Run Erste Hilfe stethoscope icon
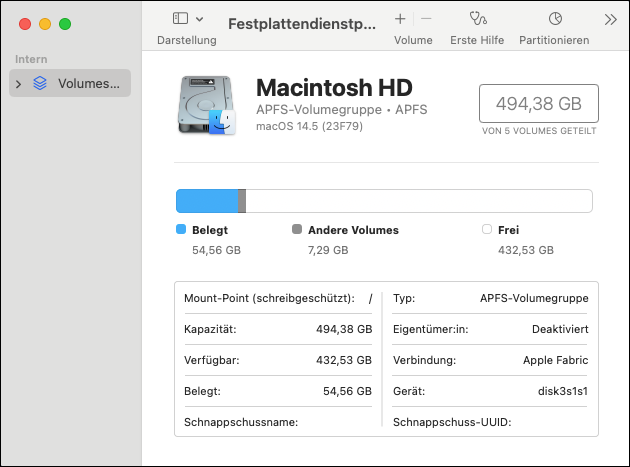The image size is (630, 467). (478, 18)
